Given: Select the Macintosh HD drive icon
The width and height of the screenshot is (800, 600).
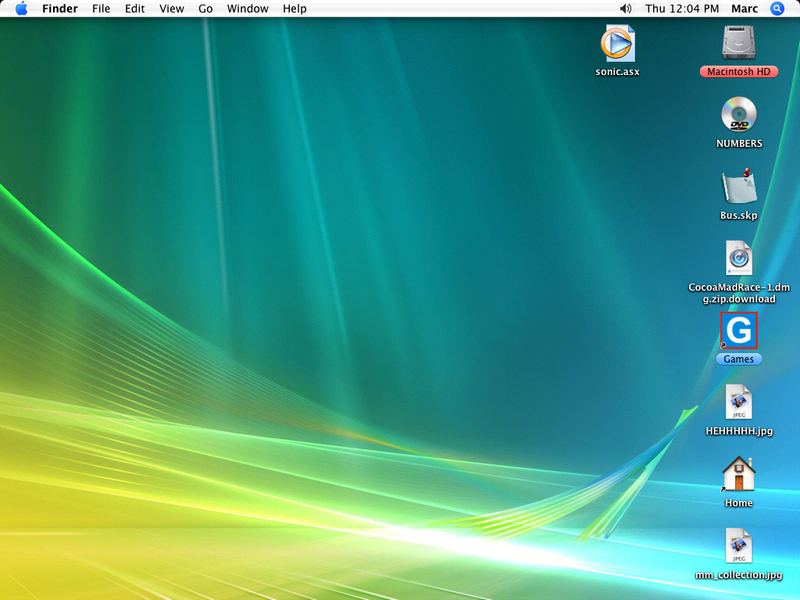Looking at the screenshot, I should pyautogui.click(x=739, y=44).
